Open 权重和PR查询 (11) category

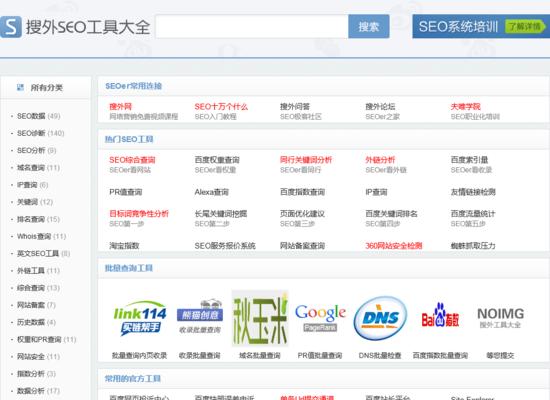[x=47, y=339]
